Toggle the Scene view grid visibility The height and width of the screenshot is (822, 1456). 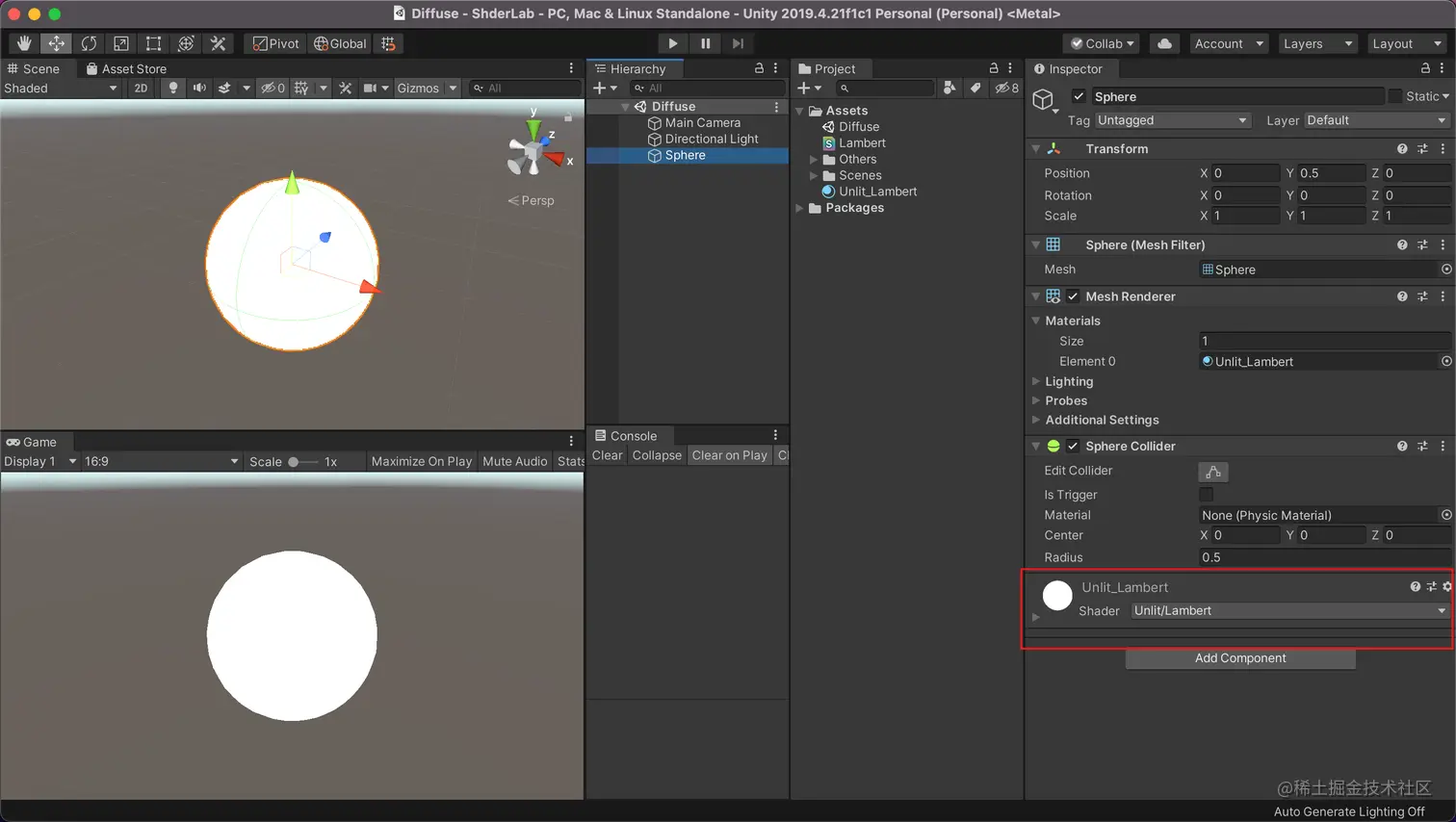301,88
